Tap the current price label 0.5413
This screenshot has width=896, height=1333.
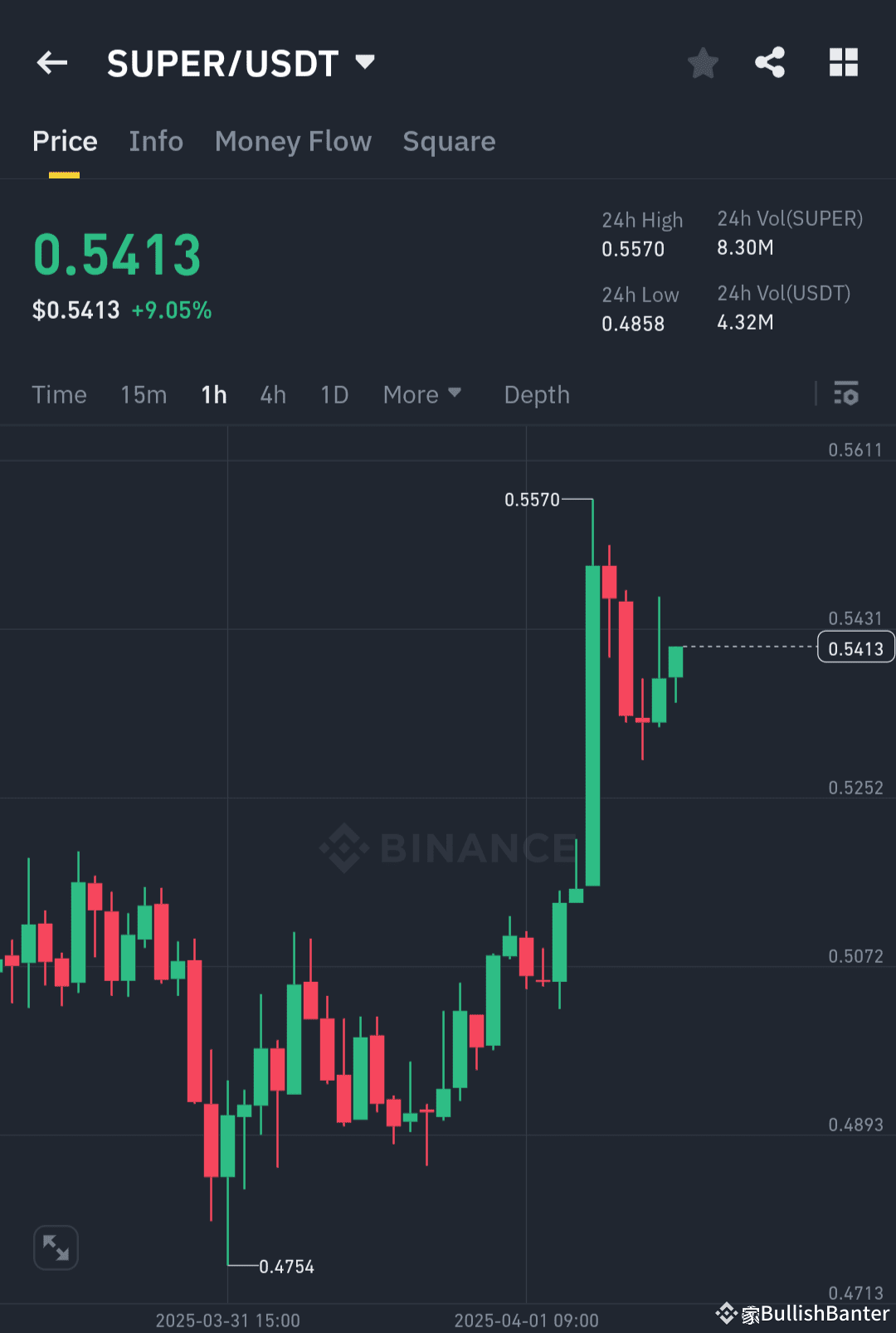tap(855, 647)
